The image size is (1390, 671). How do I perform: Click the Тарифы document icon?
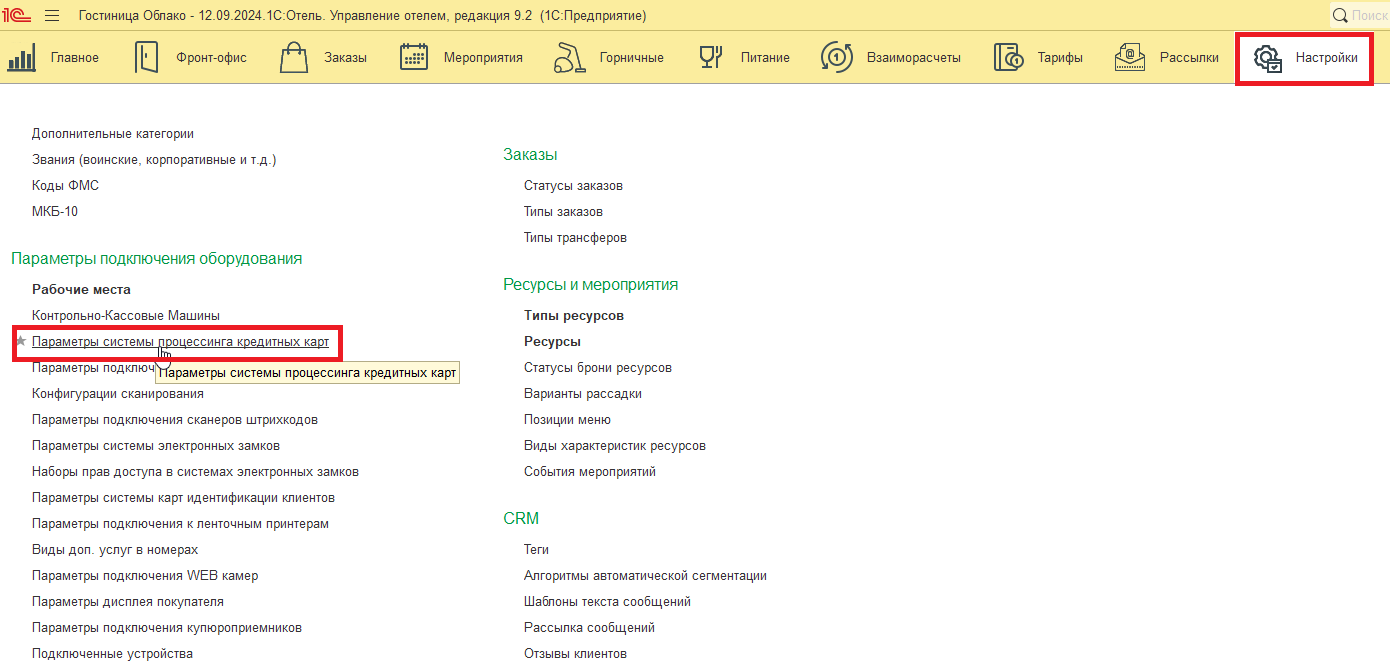coord(1008,57)
